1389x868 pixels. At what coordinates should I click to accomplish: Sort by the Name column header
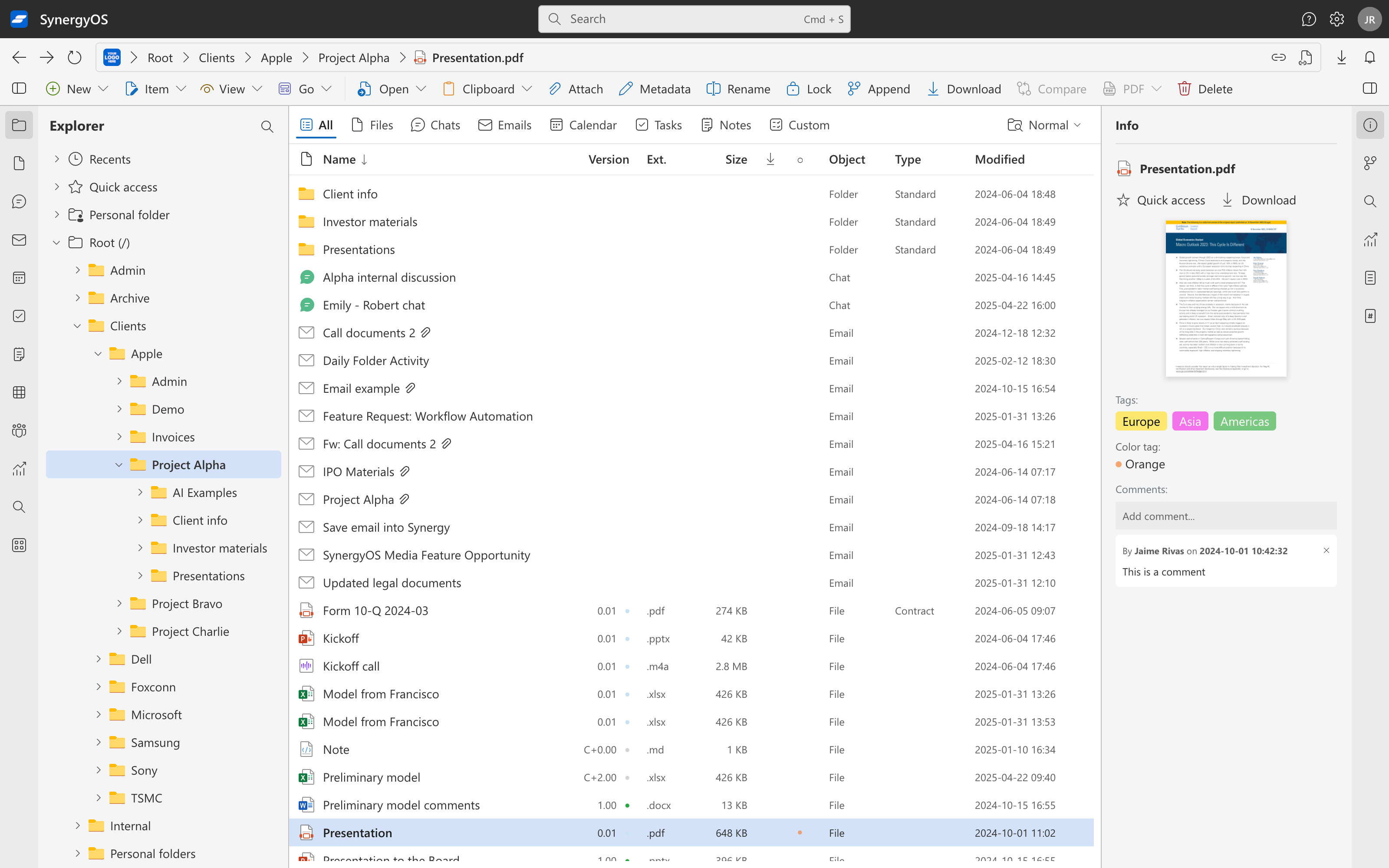pos(344,160)
